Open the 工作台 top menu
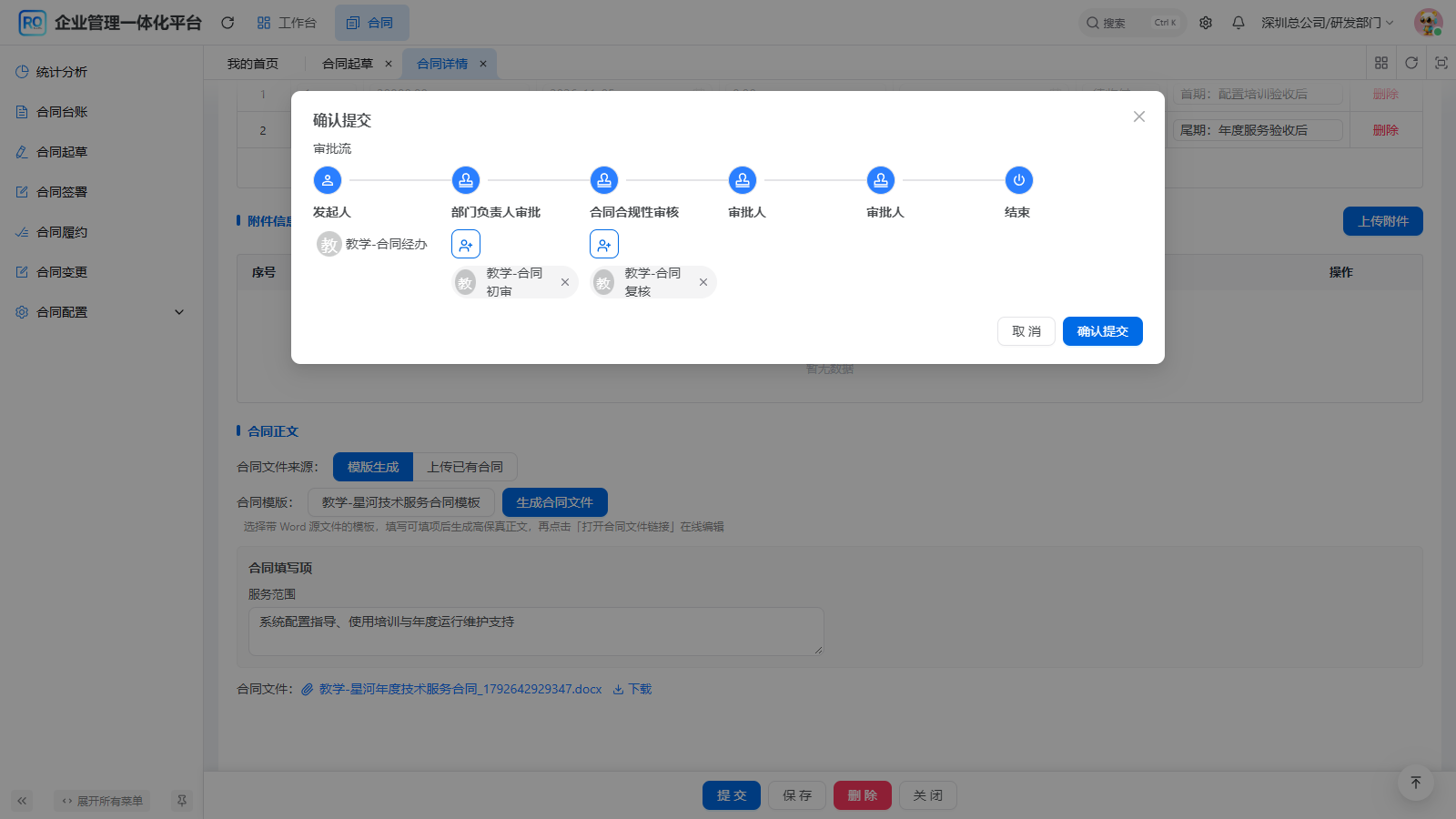 click(x=287, y=23)
